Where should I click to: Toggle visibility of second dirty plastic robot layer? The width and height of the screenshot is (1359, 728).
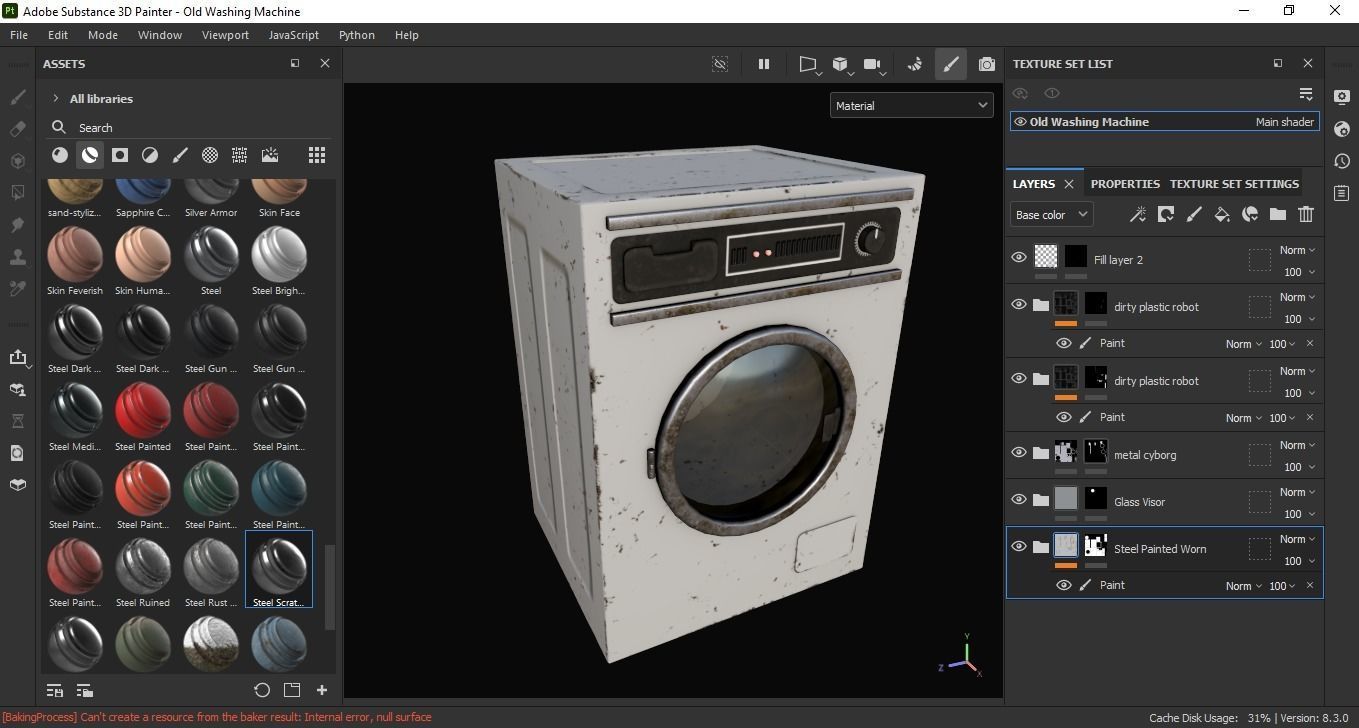point(1019,378)
